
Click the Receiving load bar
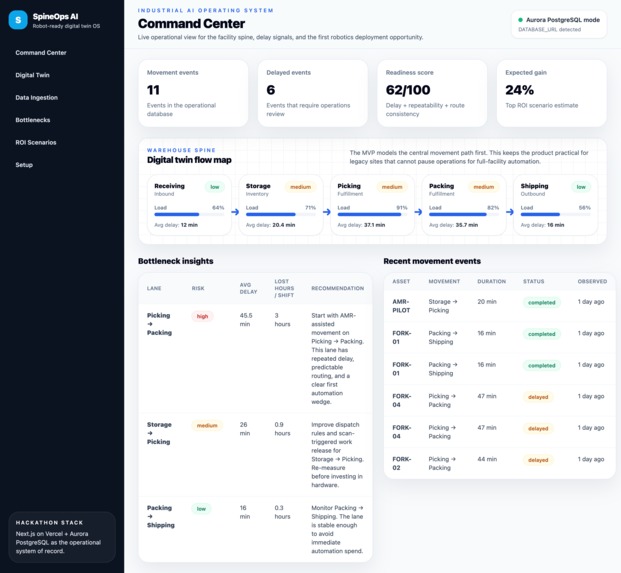click(189, 214)
